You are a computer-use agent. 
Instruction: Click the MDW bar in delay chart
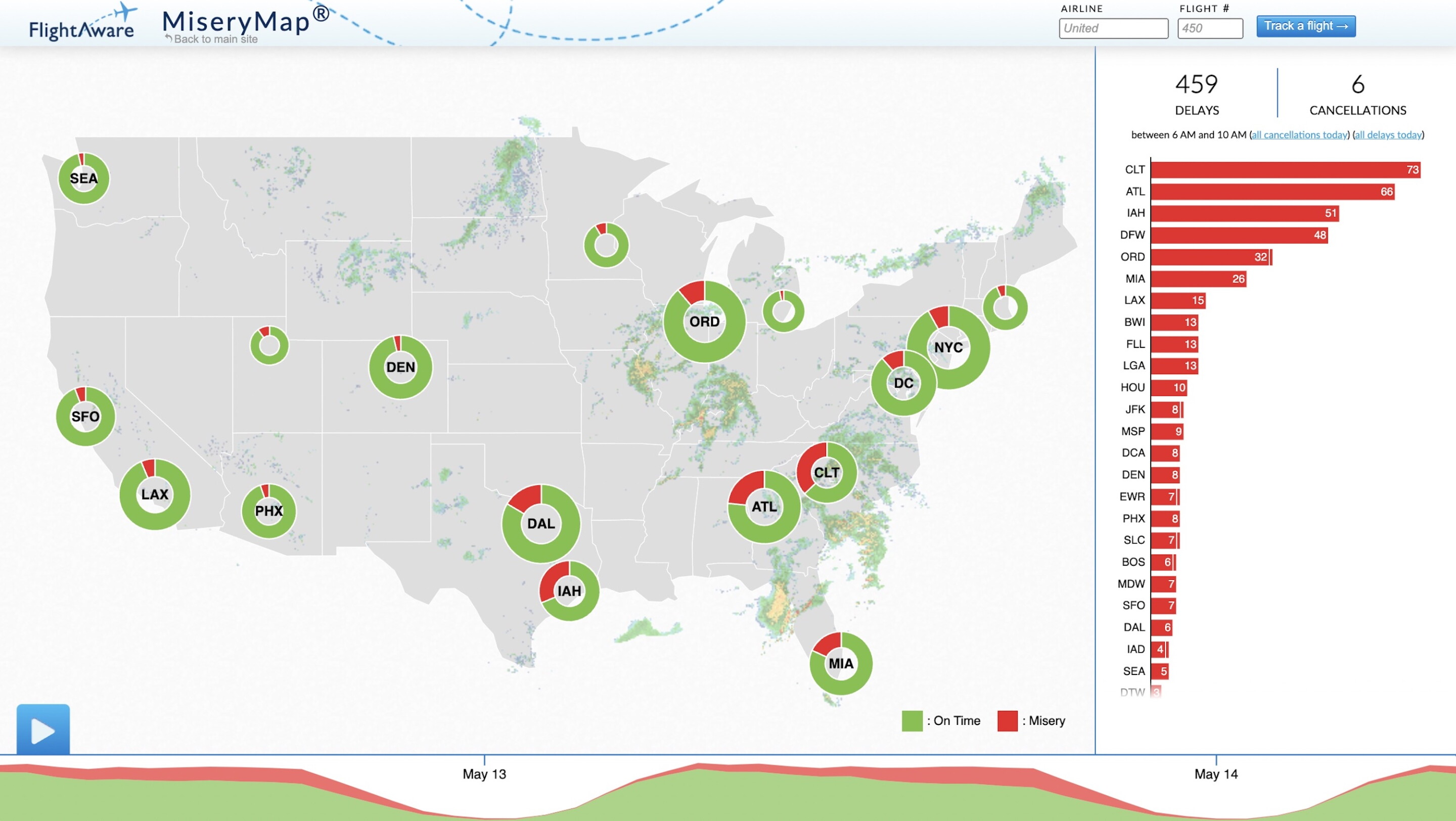tap(1163, 584)
